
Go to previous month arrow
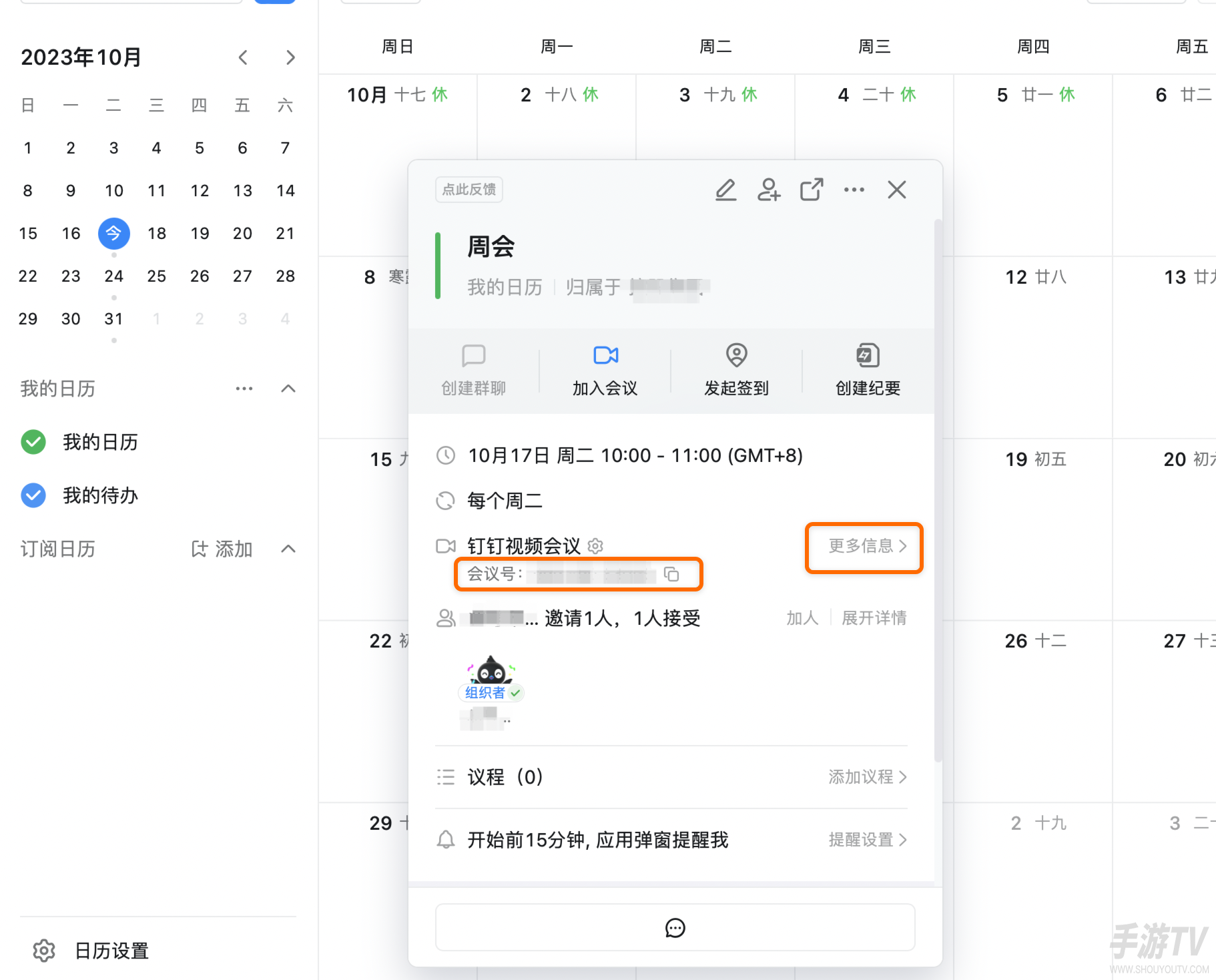243,57
